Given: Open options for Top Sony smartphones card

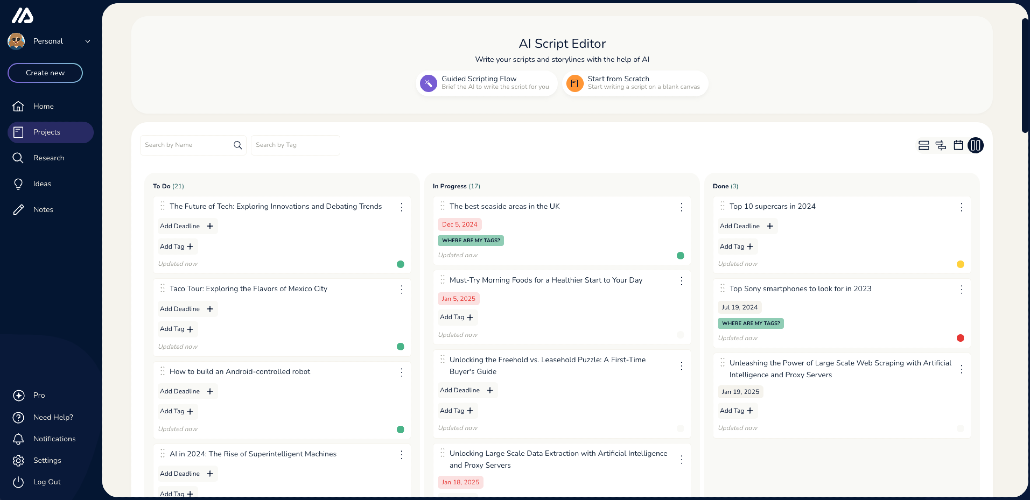Looking at the screenshot, I should tap(961, 289).
